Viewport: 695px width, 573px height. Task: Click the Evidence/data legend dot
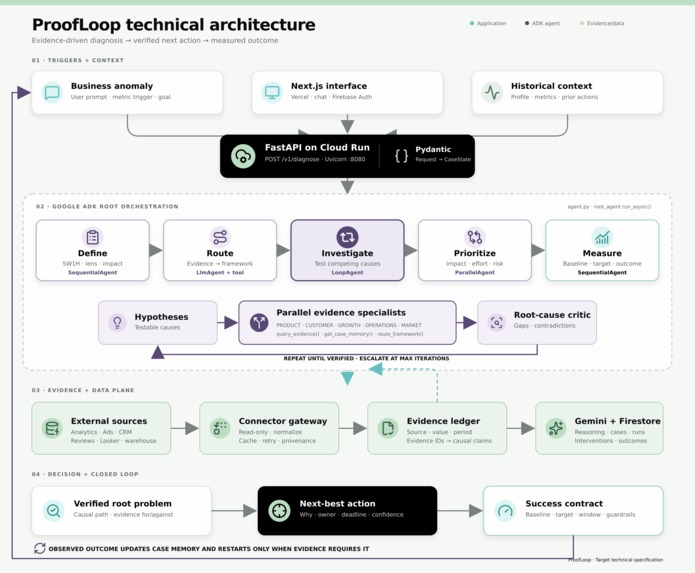point(582,23)
